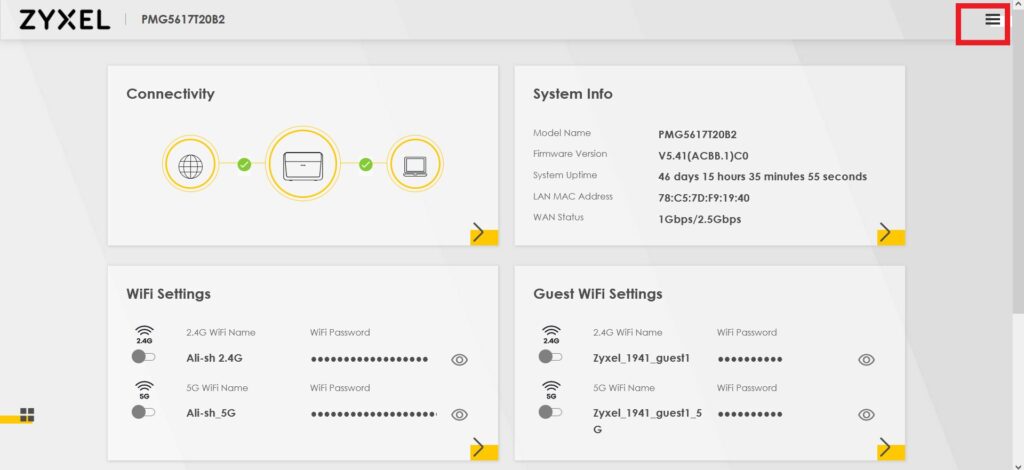Click the router device icon in Connectivity

click(x=302, y=164)
